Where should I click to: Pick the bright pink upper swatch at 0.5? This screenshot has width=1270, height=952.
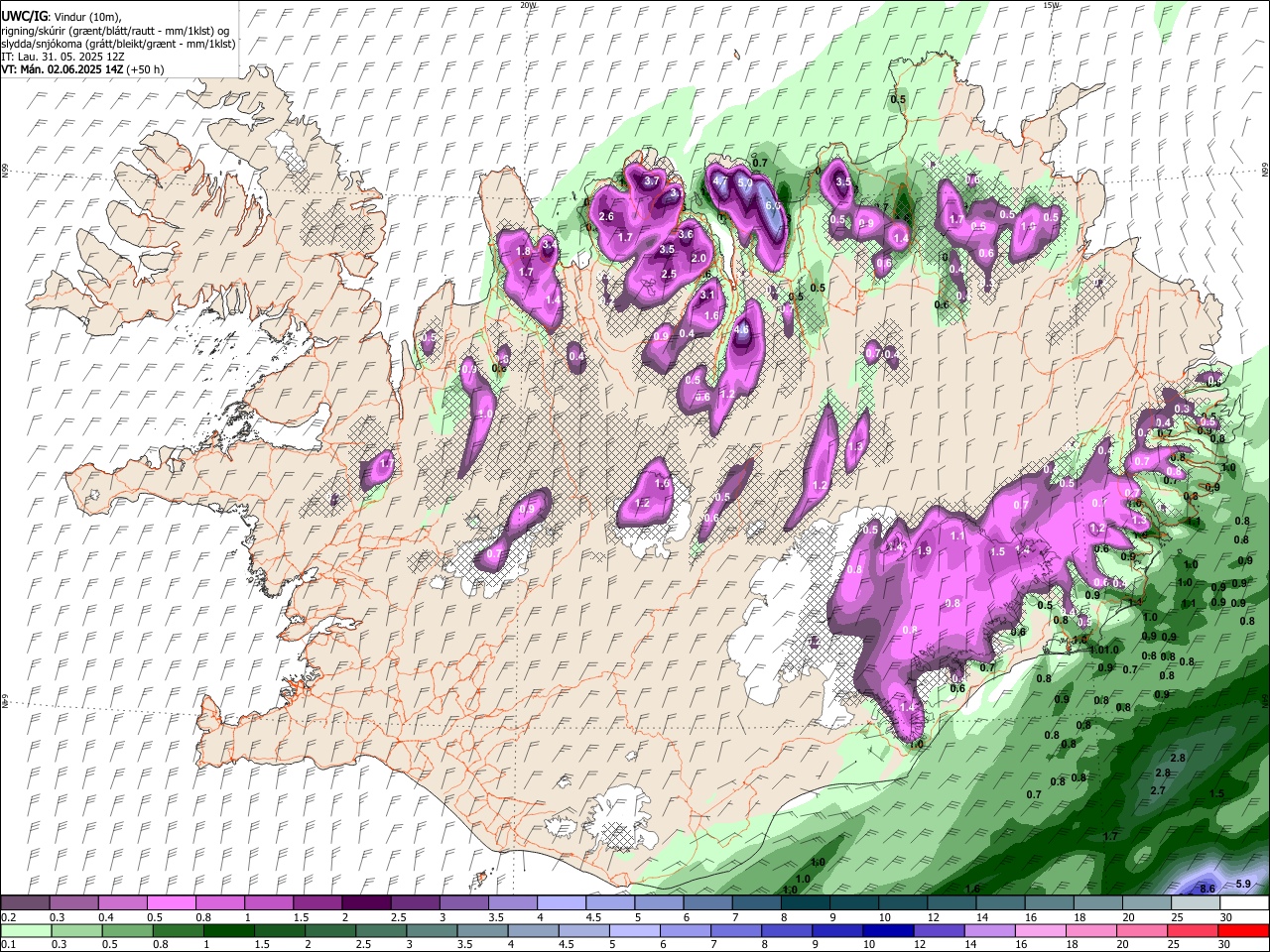tap(172, 903)
